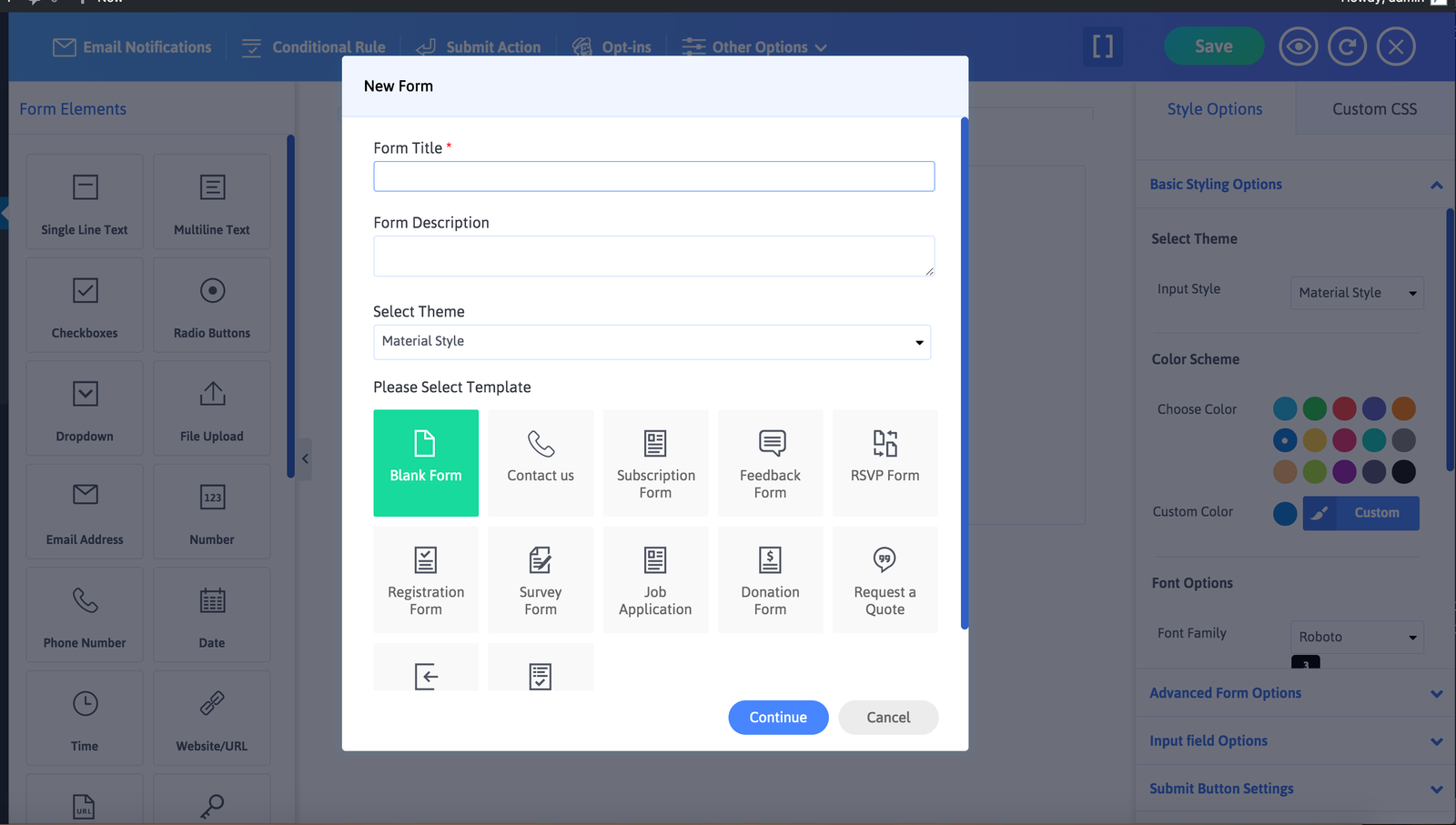
Task: Select the Contact us template
Action: click(541, 462)
